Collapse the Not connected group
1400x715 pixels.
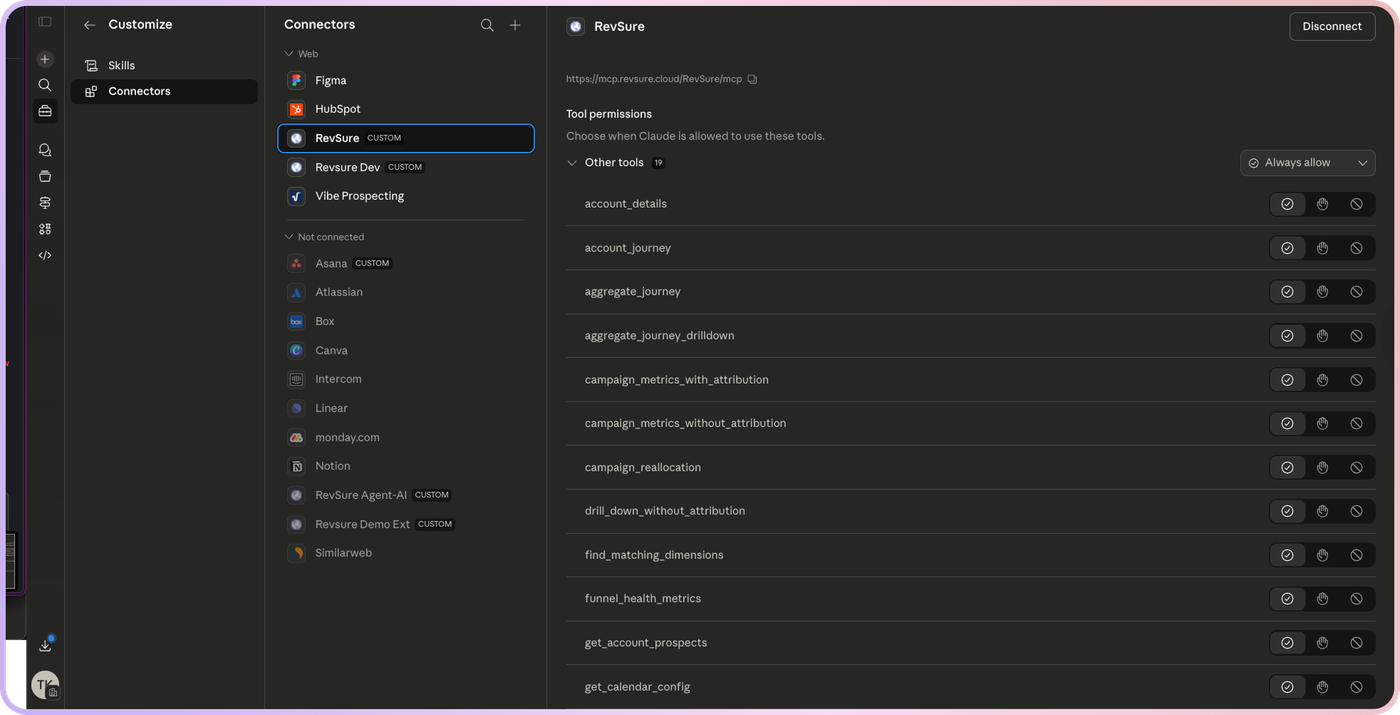tap(289, 237)
